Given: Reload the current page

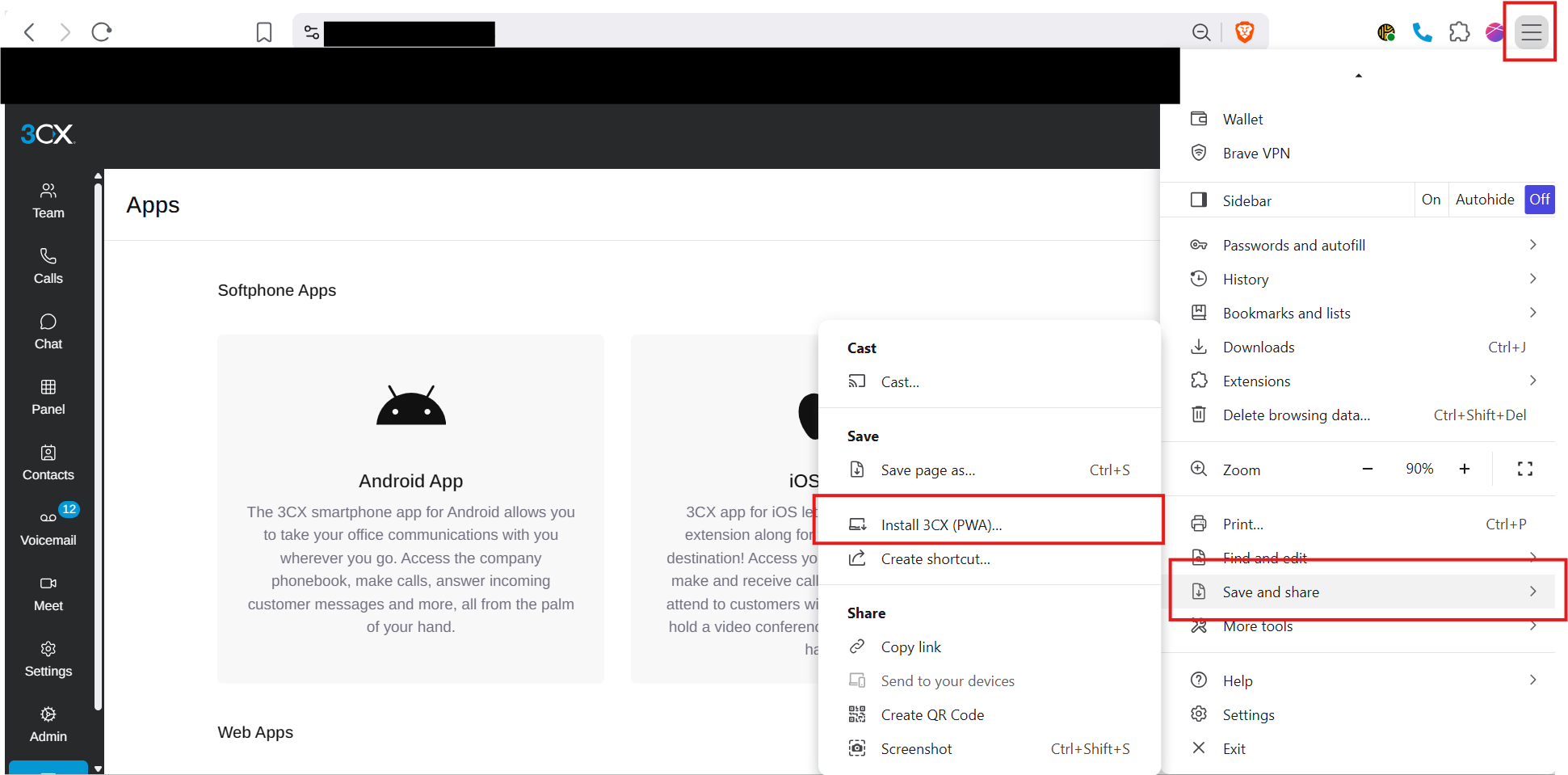Looking at the screenshot, I should [x=102, y=32].
